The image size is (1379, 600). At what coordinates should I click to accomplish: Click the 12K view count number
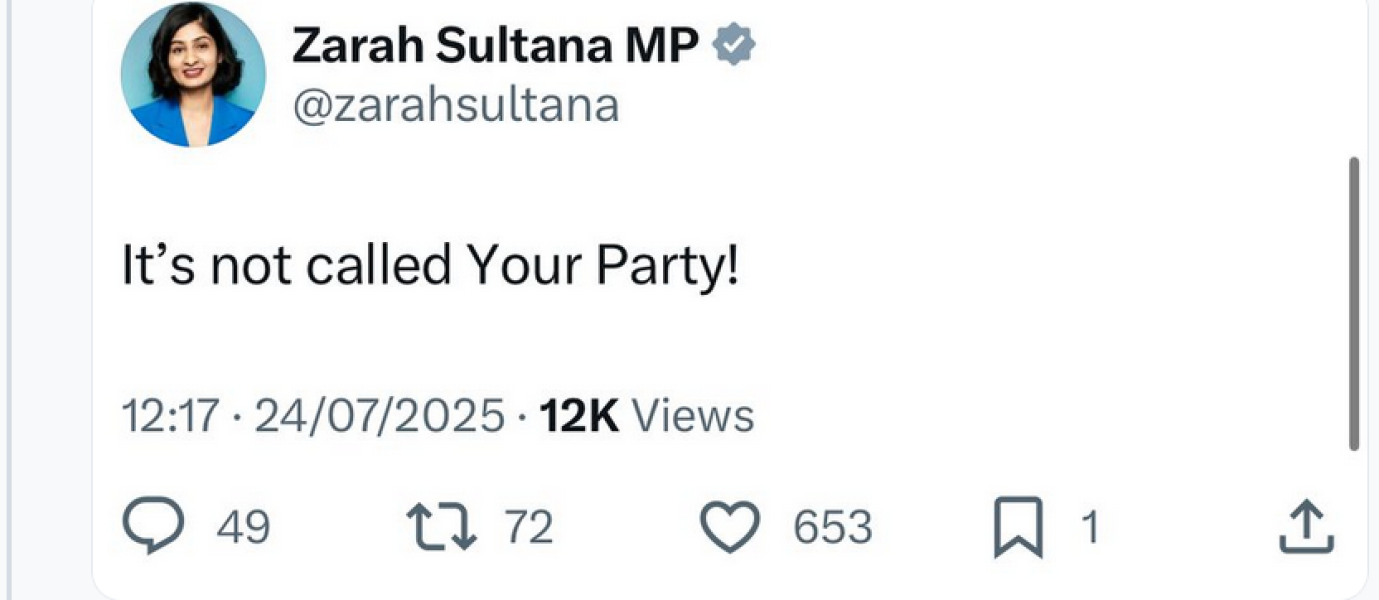pos(579,415)
